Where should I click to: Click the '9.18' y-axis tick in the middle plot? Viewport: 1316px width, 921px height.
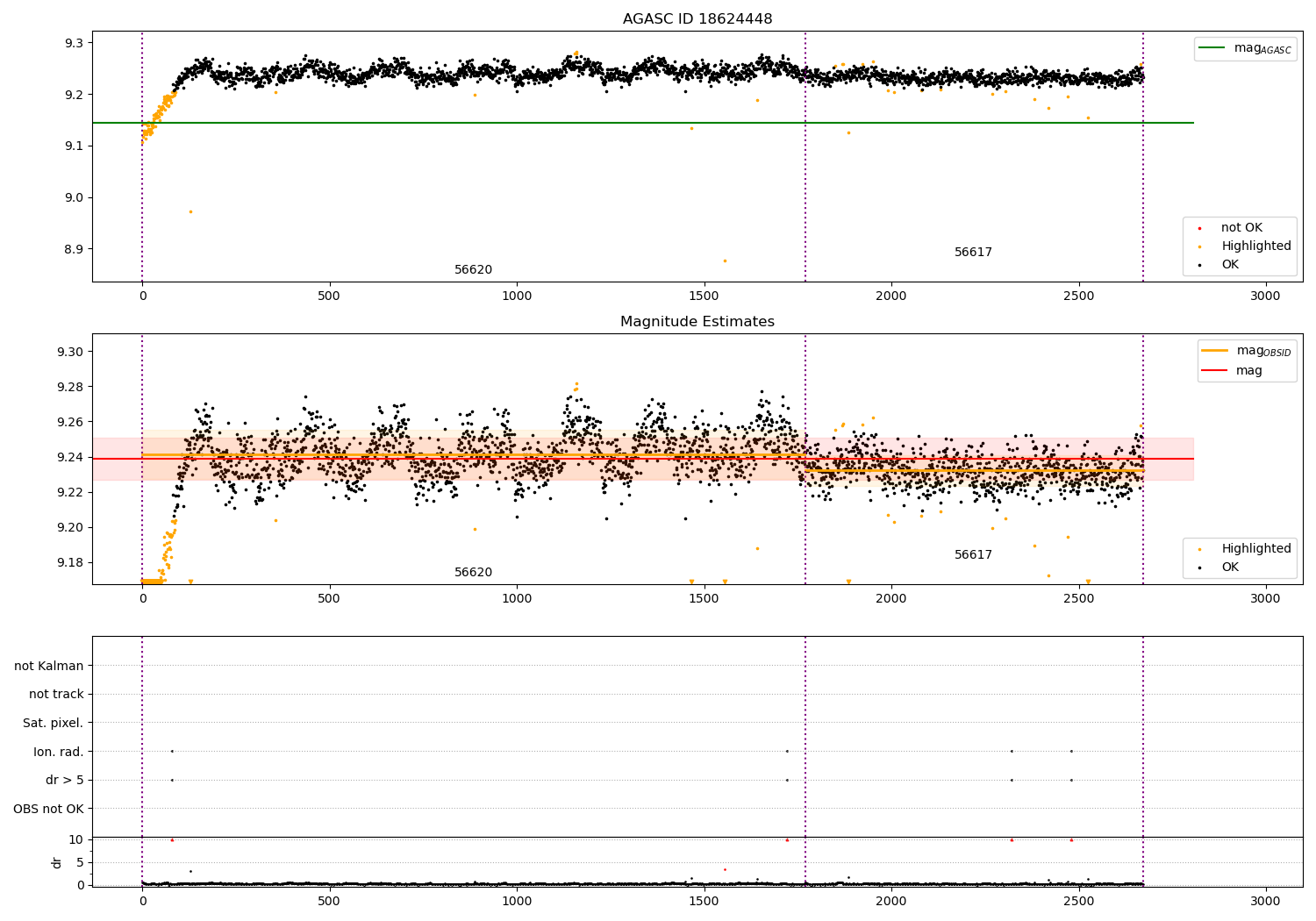coord(70,562)
